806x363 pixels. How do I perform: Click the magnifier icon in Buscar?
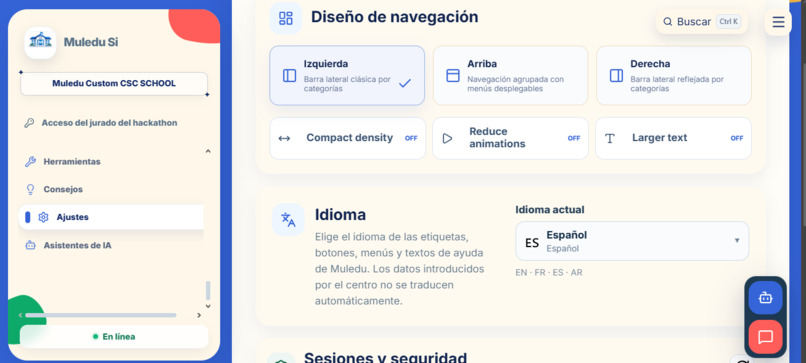668,22
